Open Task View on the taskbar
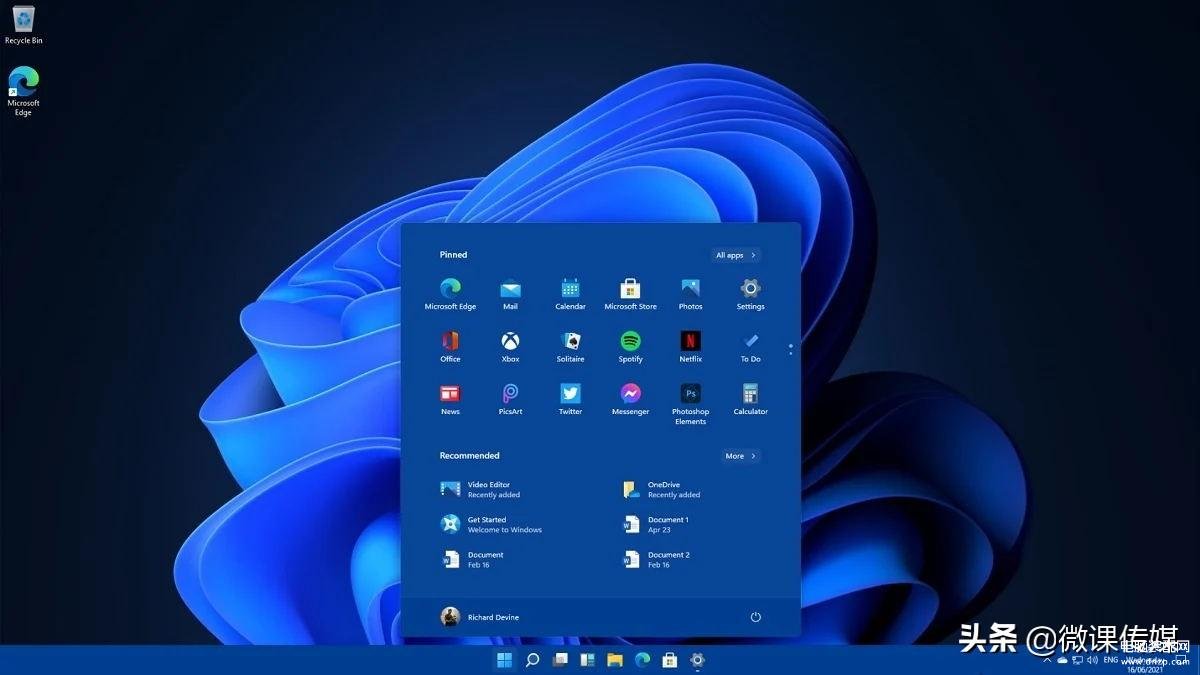Screen dimensions: 1200x675 pyautogui.click(x=560, y=660)
